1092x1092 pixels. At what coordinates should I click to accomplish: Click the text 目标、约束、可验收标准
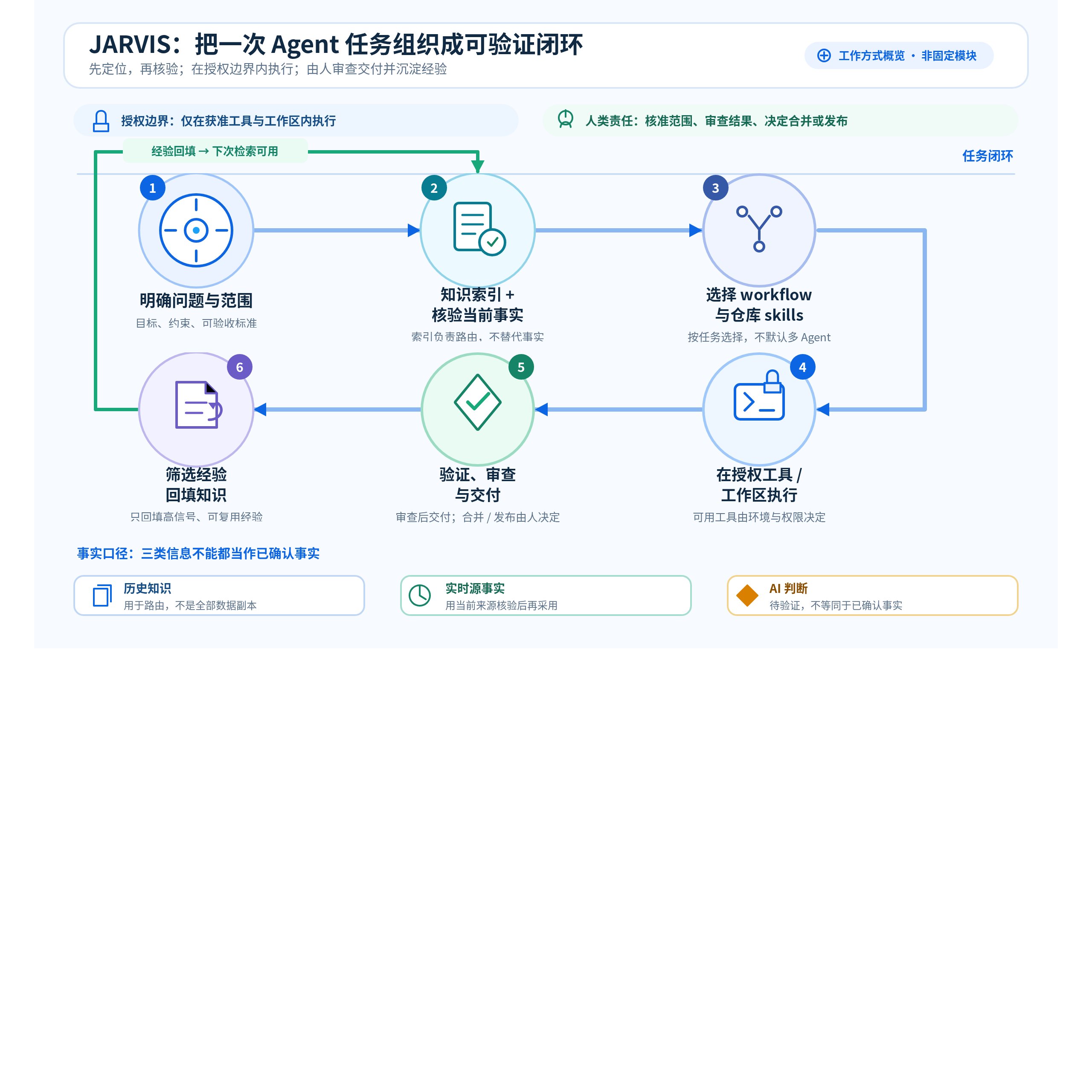(196, 323)
